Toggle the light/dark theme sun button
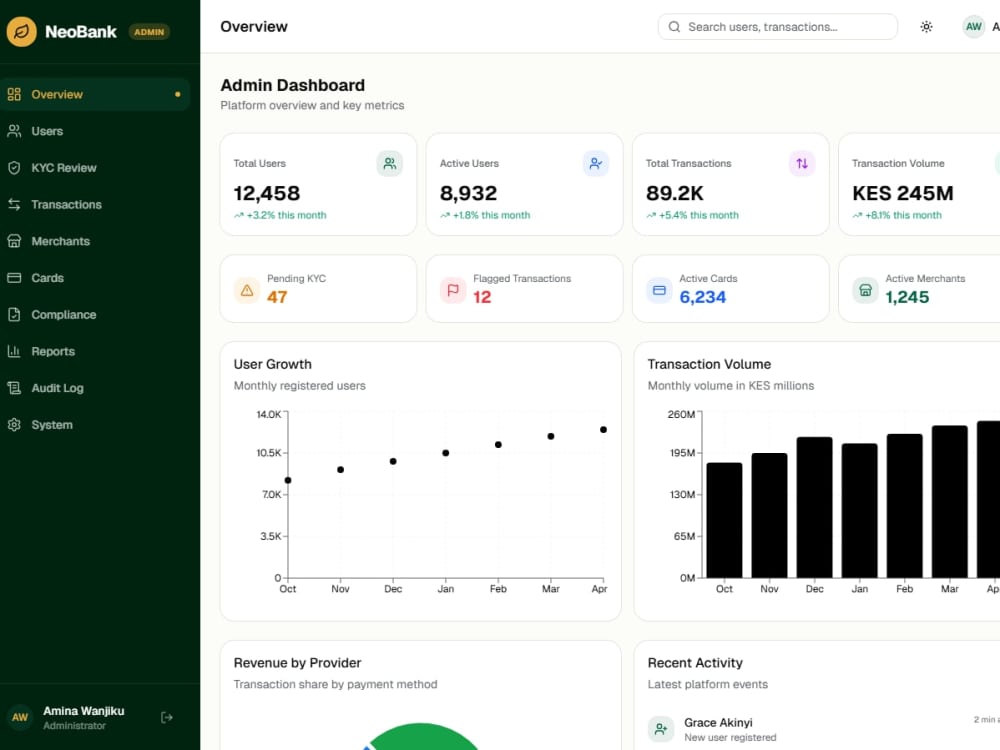This screenshot has width=1000, height=750. pos(926,27)
